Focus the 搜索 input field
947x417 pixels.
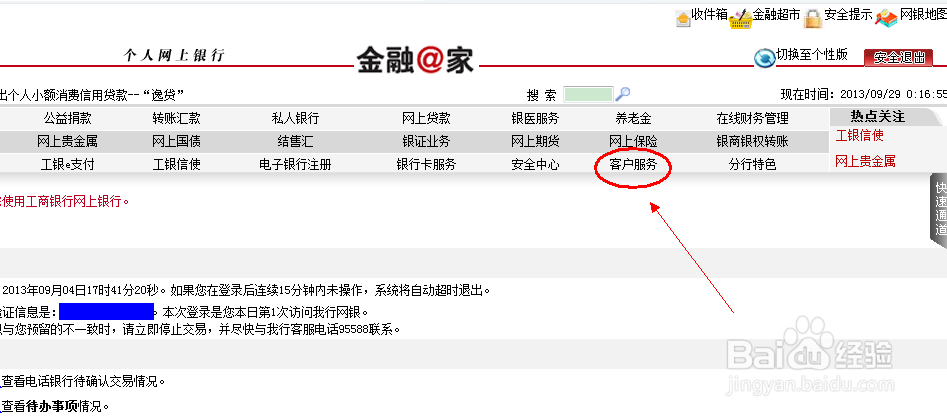(x=588, y=94)
